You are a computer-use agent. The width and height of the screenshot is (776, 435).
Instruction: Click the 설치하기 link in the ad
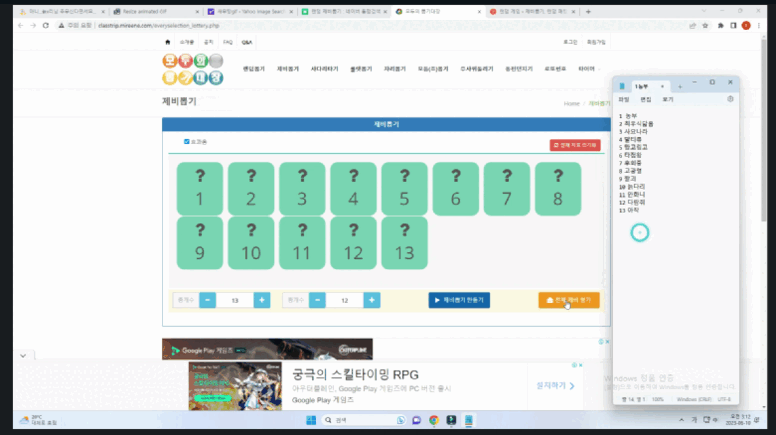[555, 386]
